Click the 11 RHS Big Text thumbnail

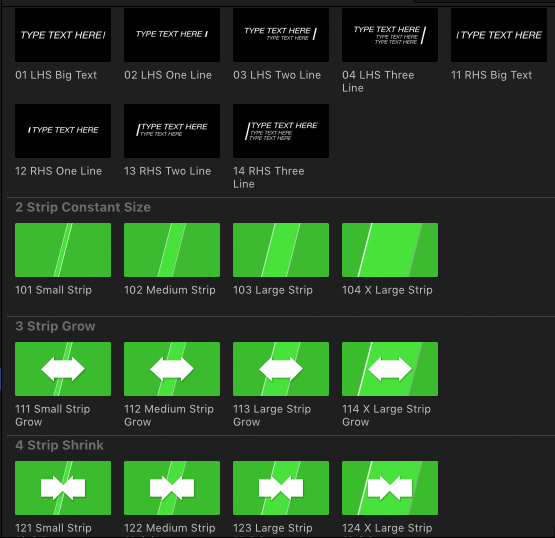[499, 35]
